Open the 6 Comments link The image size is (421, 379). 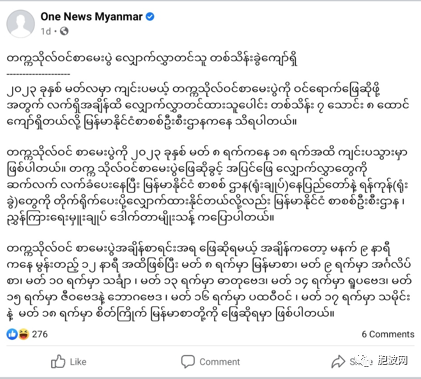point(388,334)
